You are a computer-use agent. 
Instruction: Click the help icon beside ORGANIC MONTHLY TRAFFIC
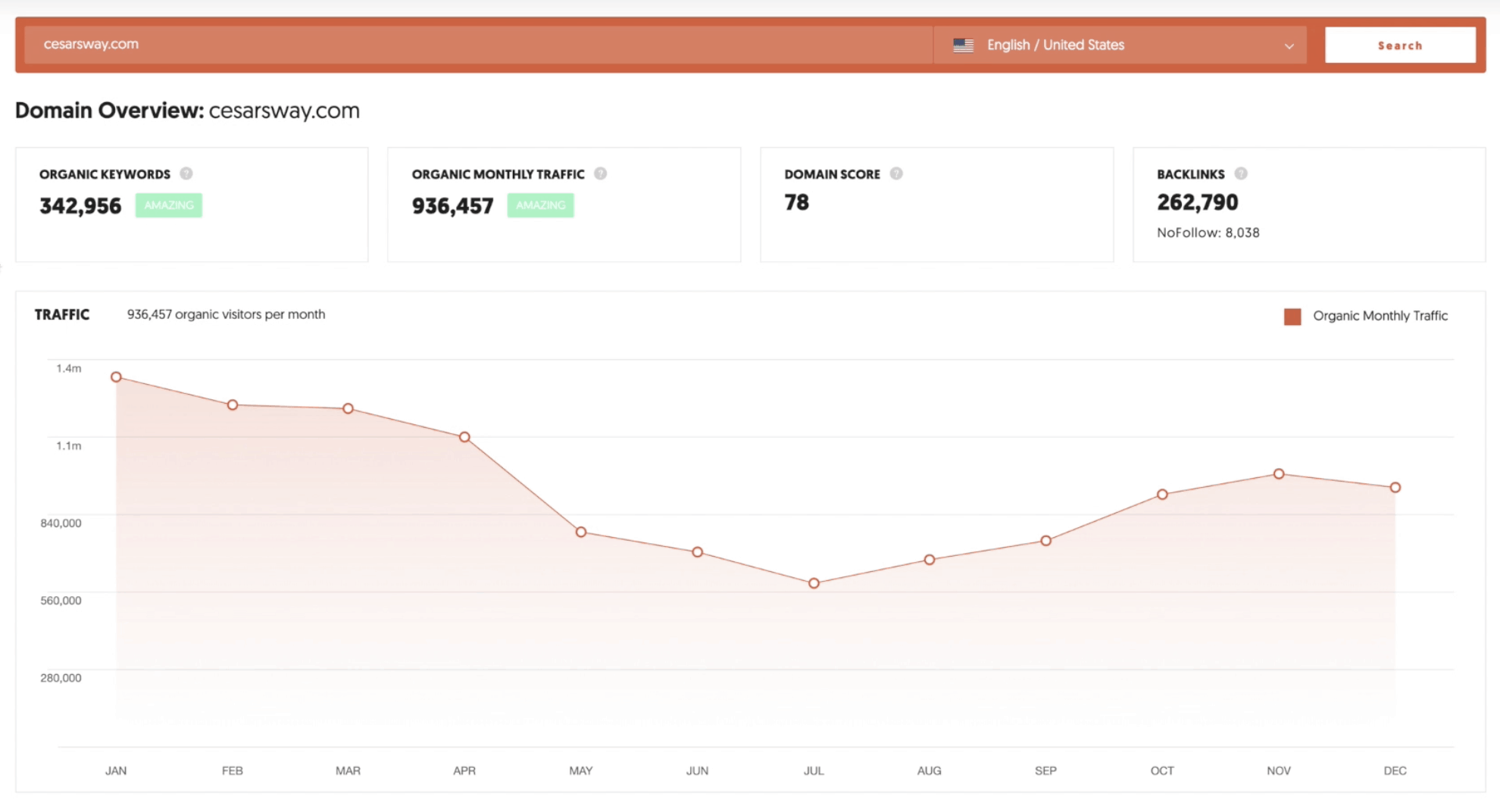tap(601, 173)
